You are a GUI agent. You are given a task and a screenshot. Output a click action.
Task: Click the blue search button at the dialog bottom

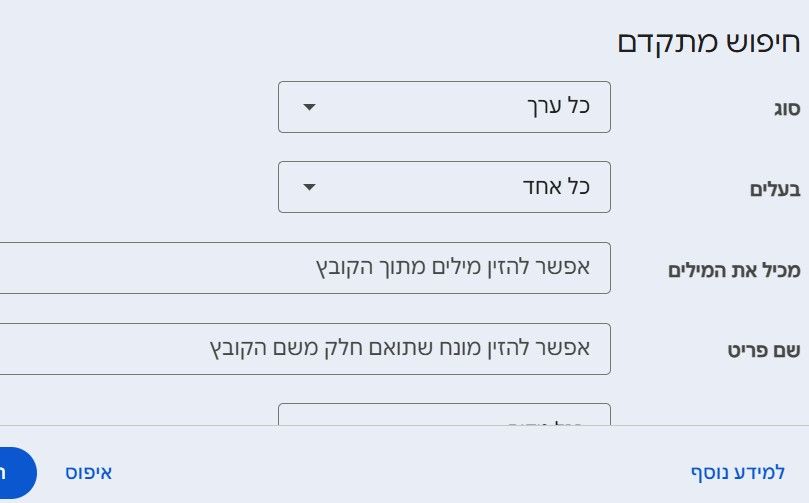(x=17, y=473)
